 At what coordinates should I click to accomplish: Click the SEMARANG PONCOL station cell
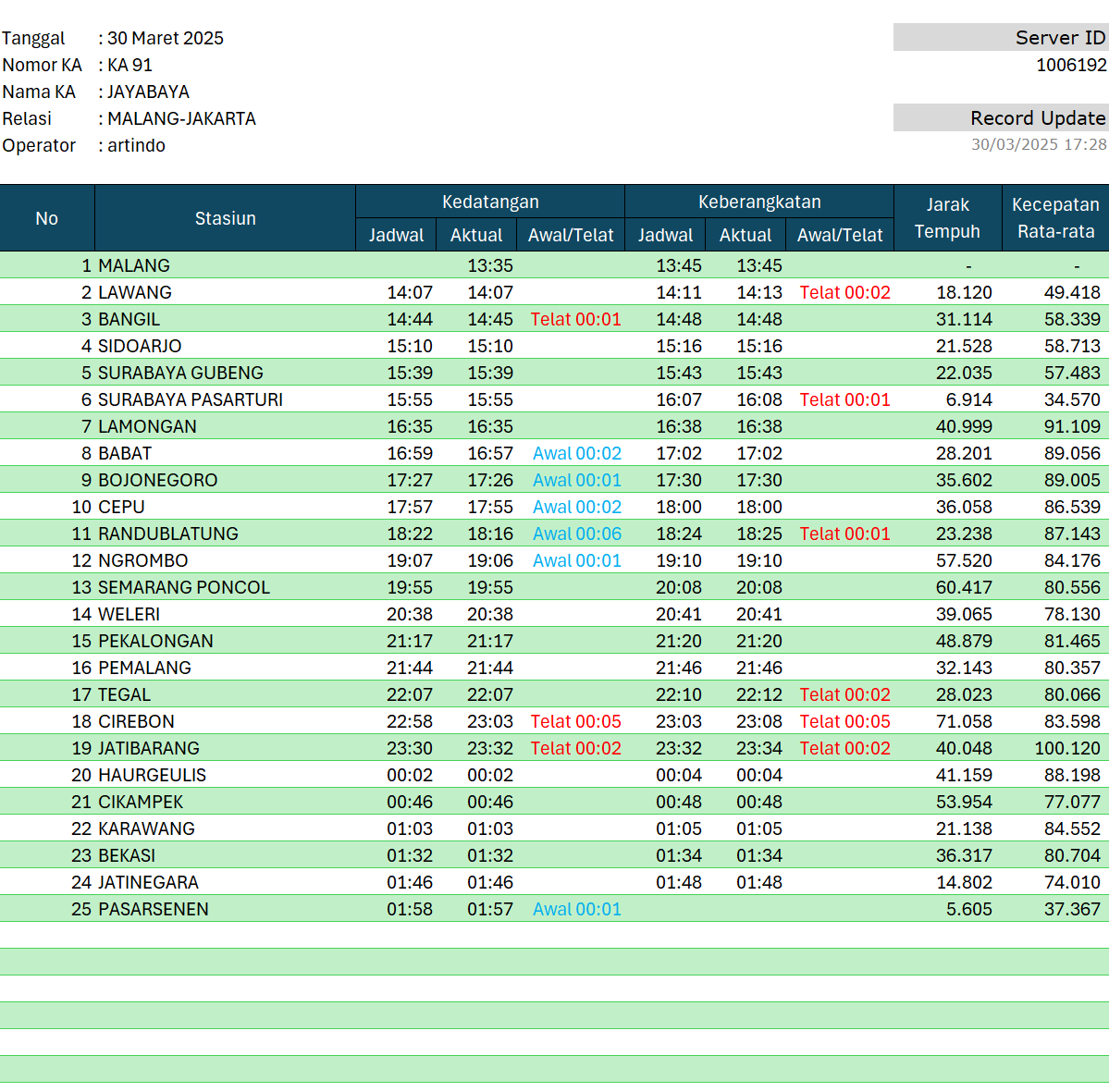pos(184,587)
